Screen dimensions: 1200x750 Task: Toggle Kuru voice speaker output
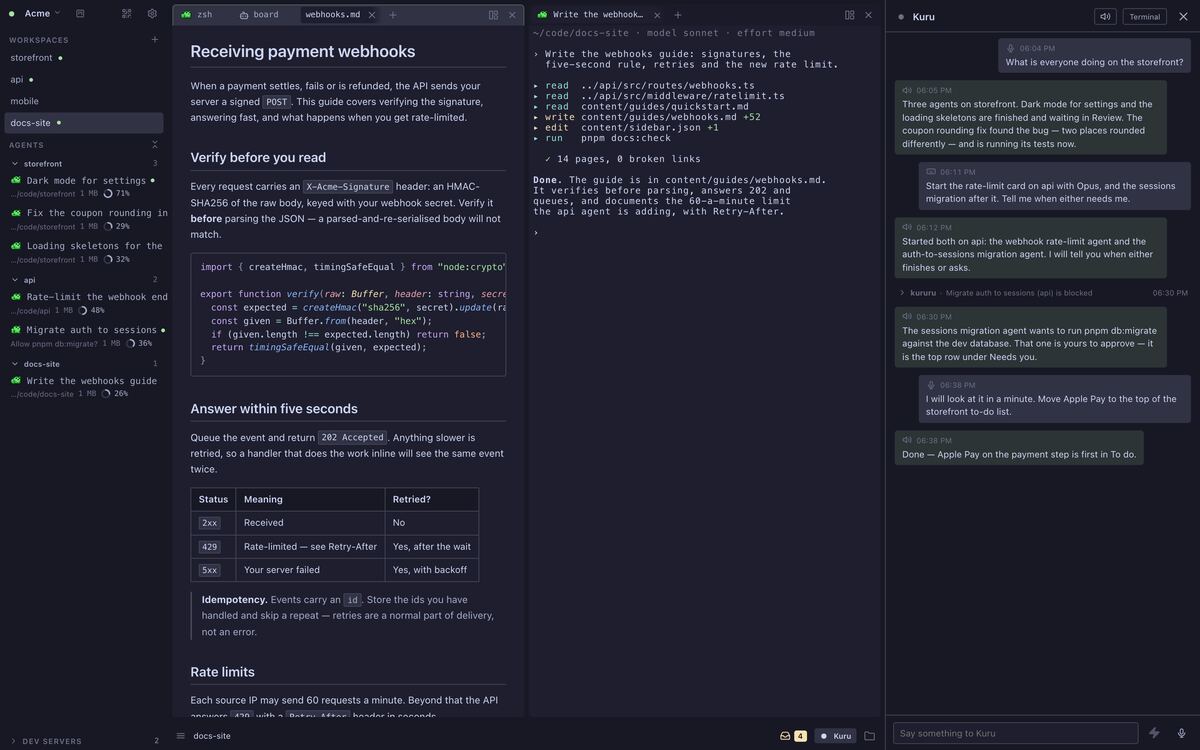[x=1105, y=16]
